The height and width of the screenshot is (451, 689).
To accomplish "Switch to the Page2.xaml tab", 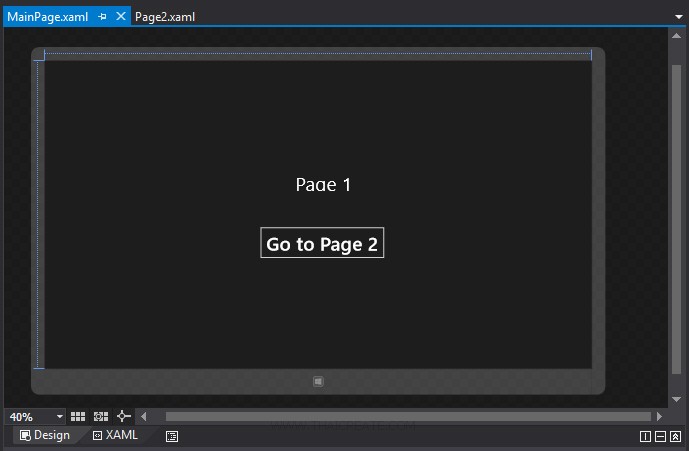I will [x=165, y=17].
